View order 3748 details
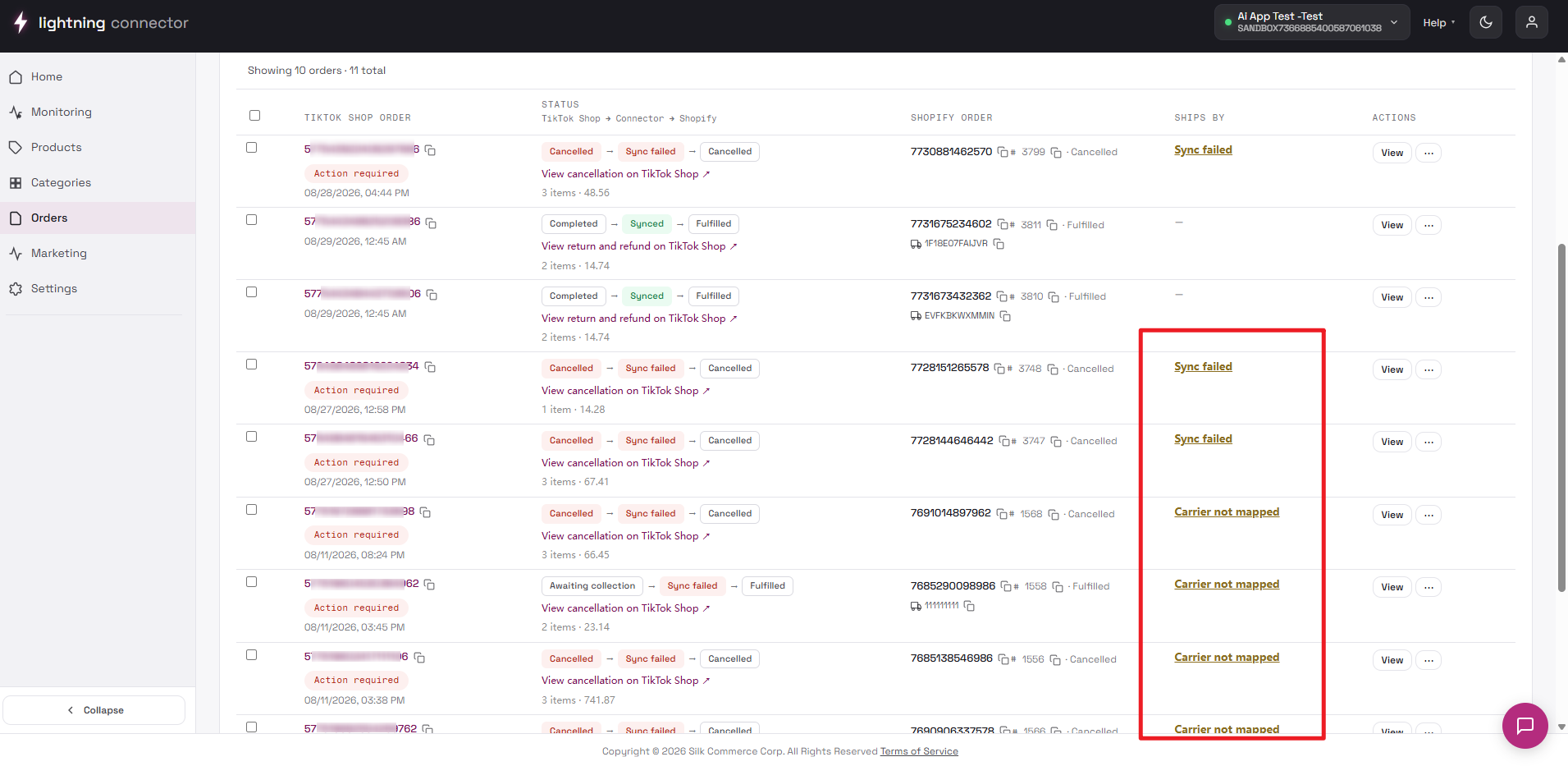1568x766 pixels. point(1392,369)
